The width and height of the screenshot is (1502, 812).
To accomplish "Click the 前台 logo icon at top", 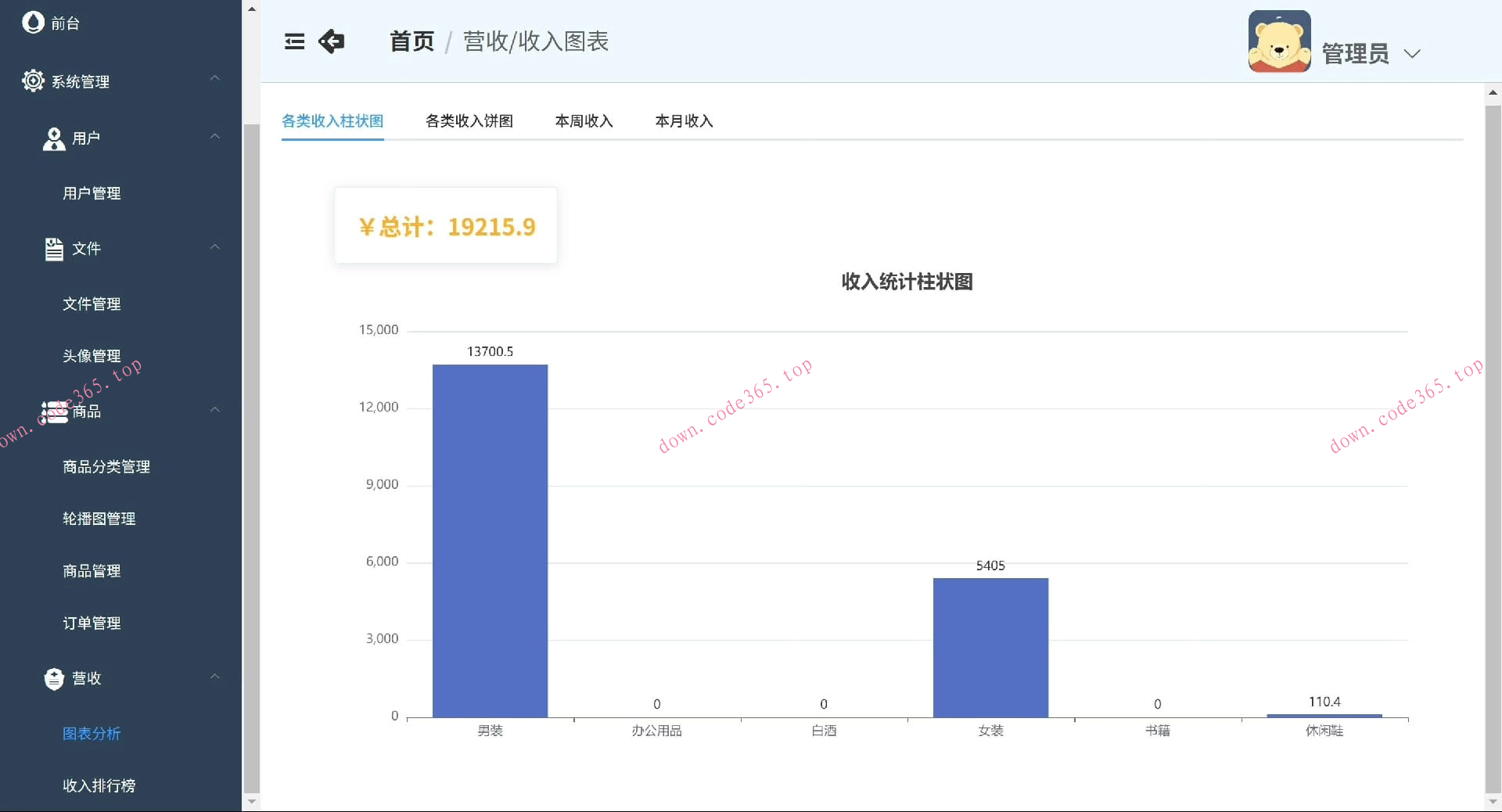I will tap(33, 22).
